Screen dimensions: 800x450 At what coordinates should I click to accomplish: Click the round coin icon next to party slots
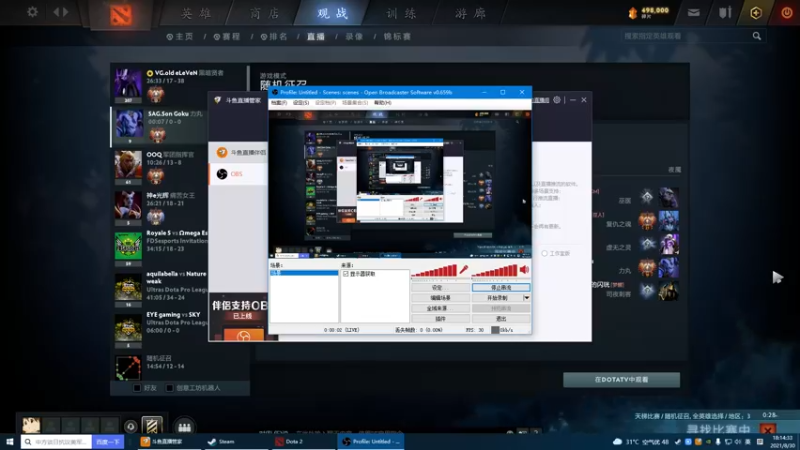pos(130,427)
